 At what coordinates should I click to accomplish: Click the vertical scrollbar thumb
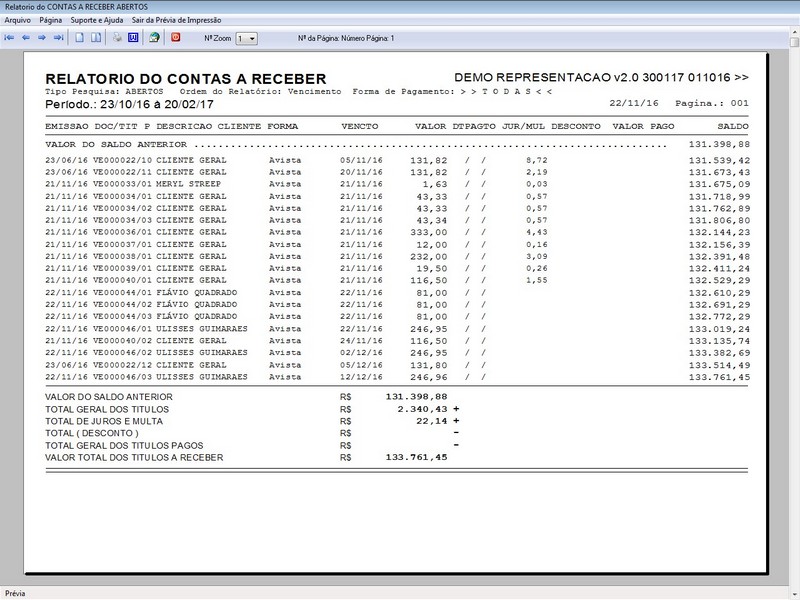(794, 43)
